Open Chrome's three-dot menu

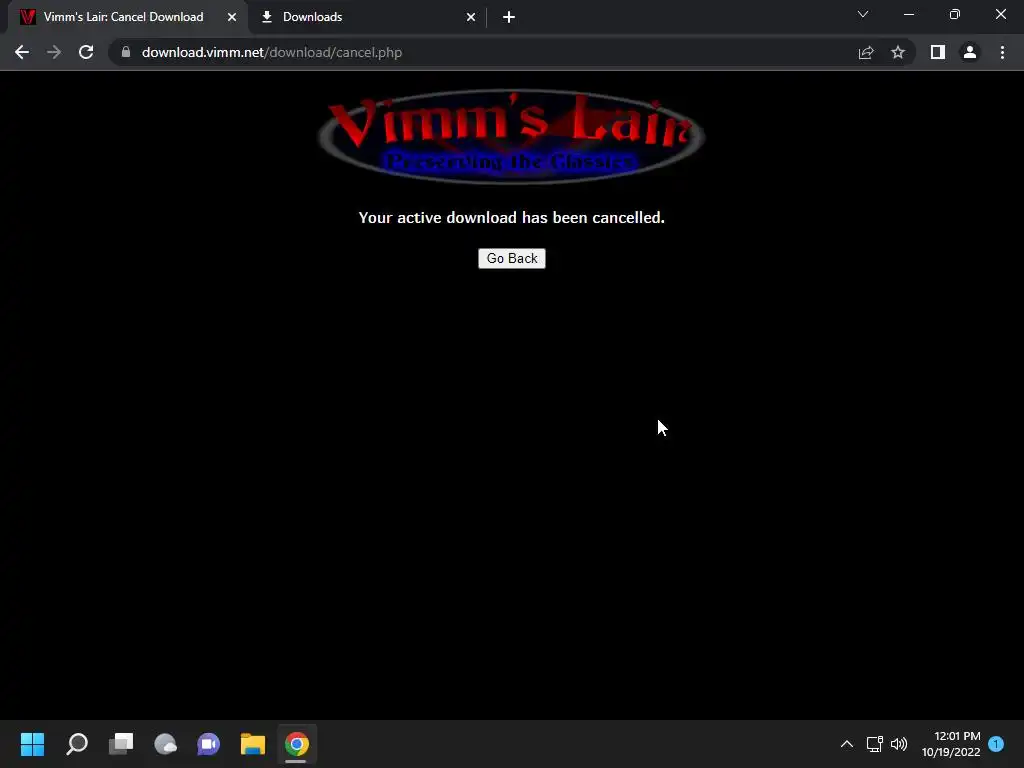click(1002, 52)
